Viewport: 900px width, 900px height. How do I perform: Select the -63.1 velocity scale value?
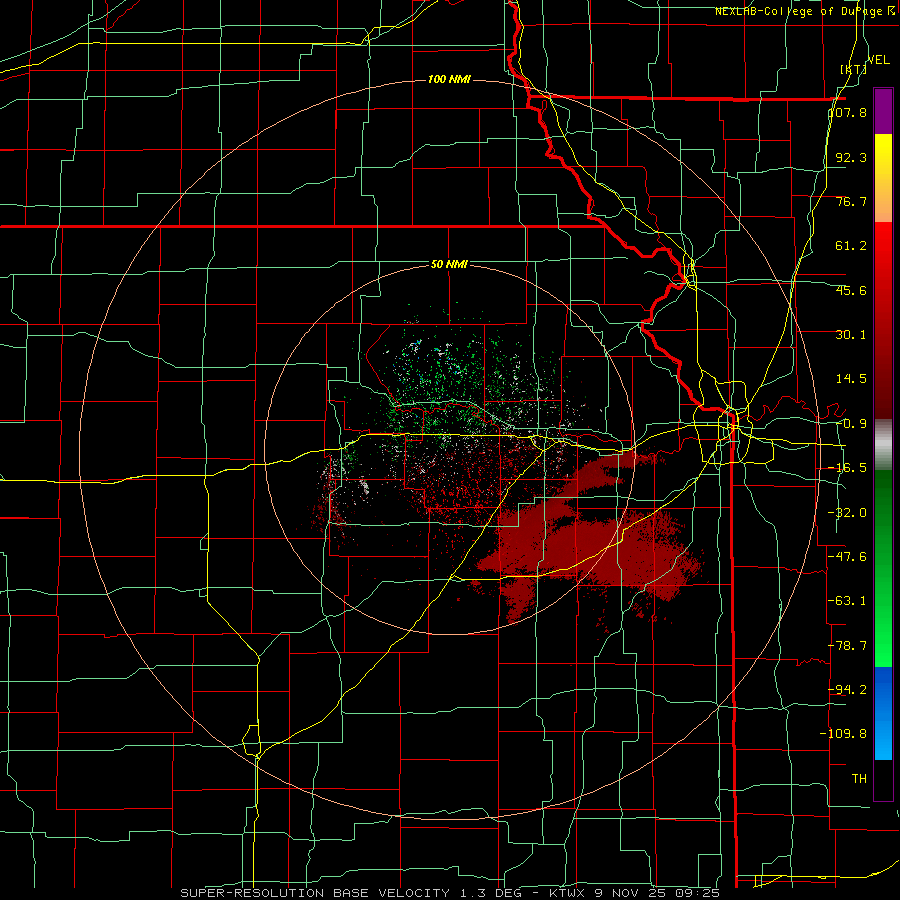(x=847, y=601)
